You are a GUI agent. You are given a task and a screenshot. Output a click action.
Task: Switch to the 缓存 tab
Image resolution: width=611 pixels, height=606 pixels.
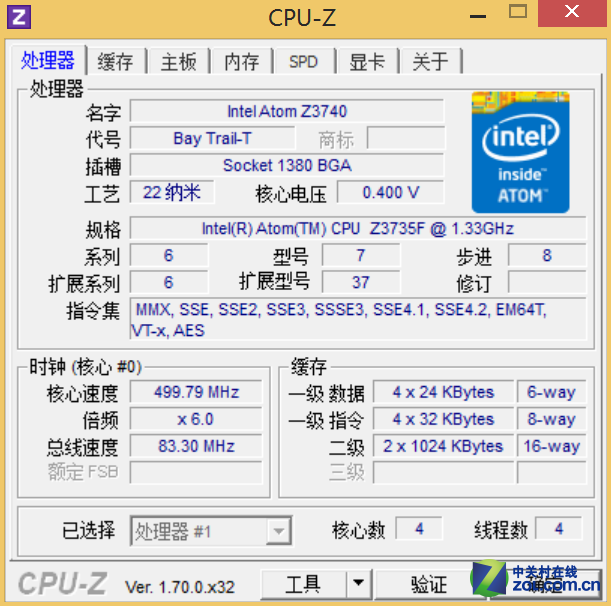115,61
